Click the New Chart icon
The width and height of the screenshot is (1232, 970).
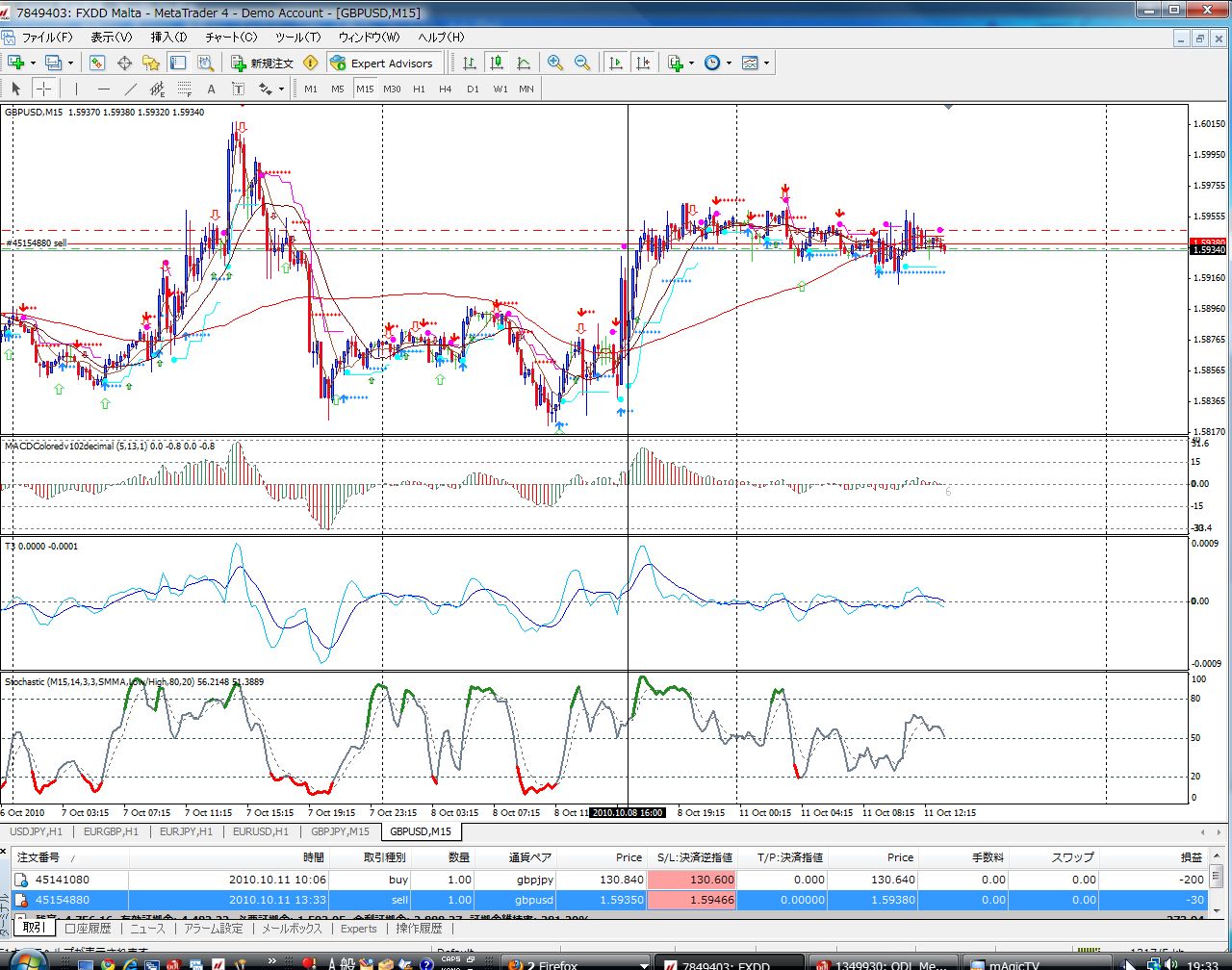point(15,63)
